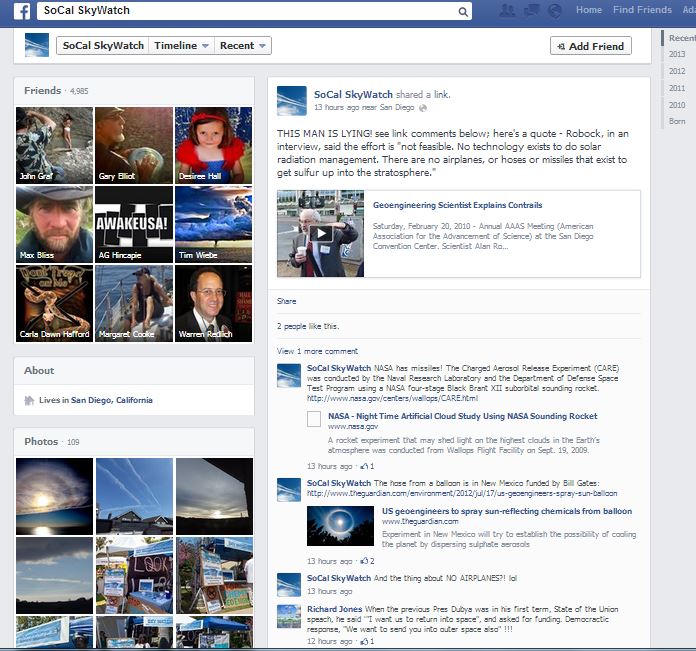Image resolution: width=696 pixels, height=651 pixels.
Task: Click the like thumb on Guardian balloon comment
Action: [365, 561]
